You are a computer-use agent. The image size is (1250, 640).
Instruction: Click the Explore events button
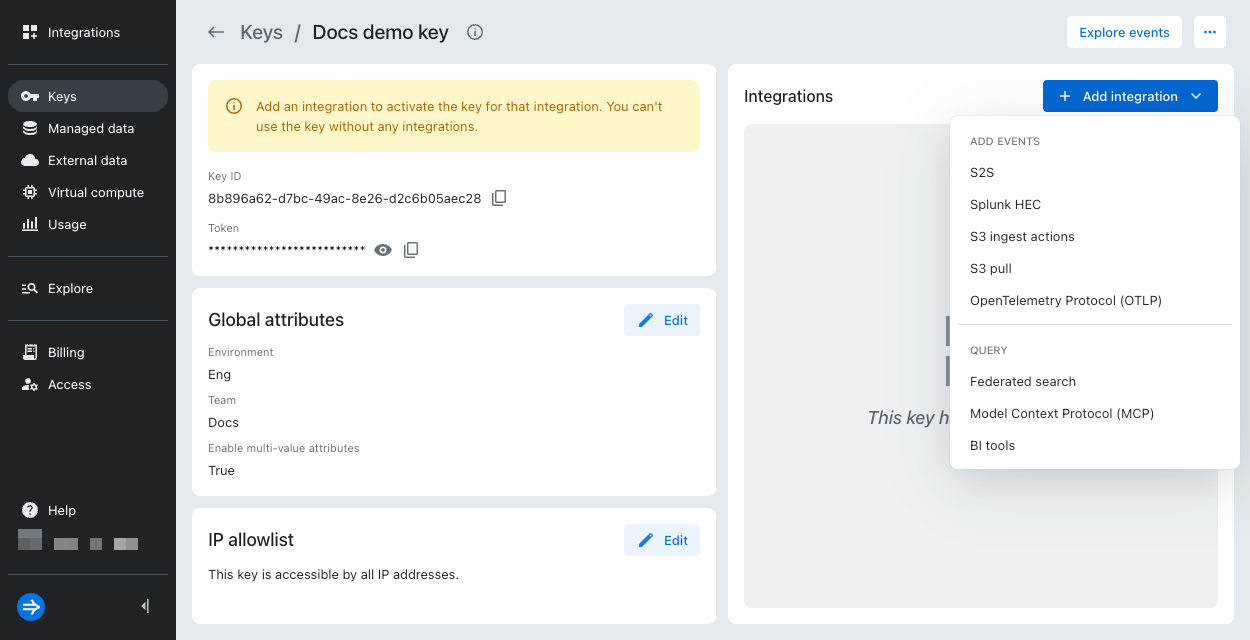point(1124,32)
